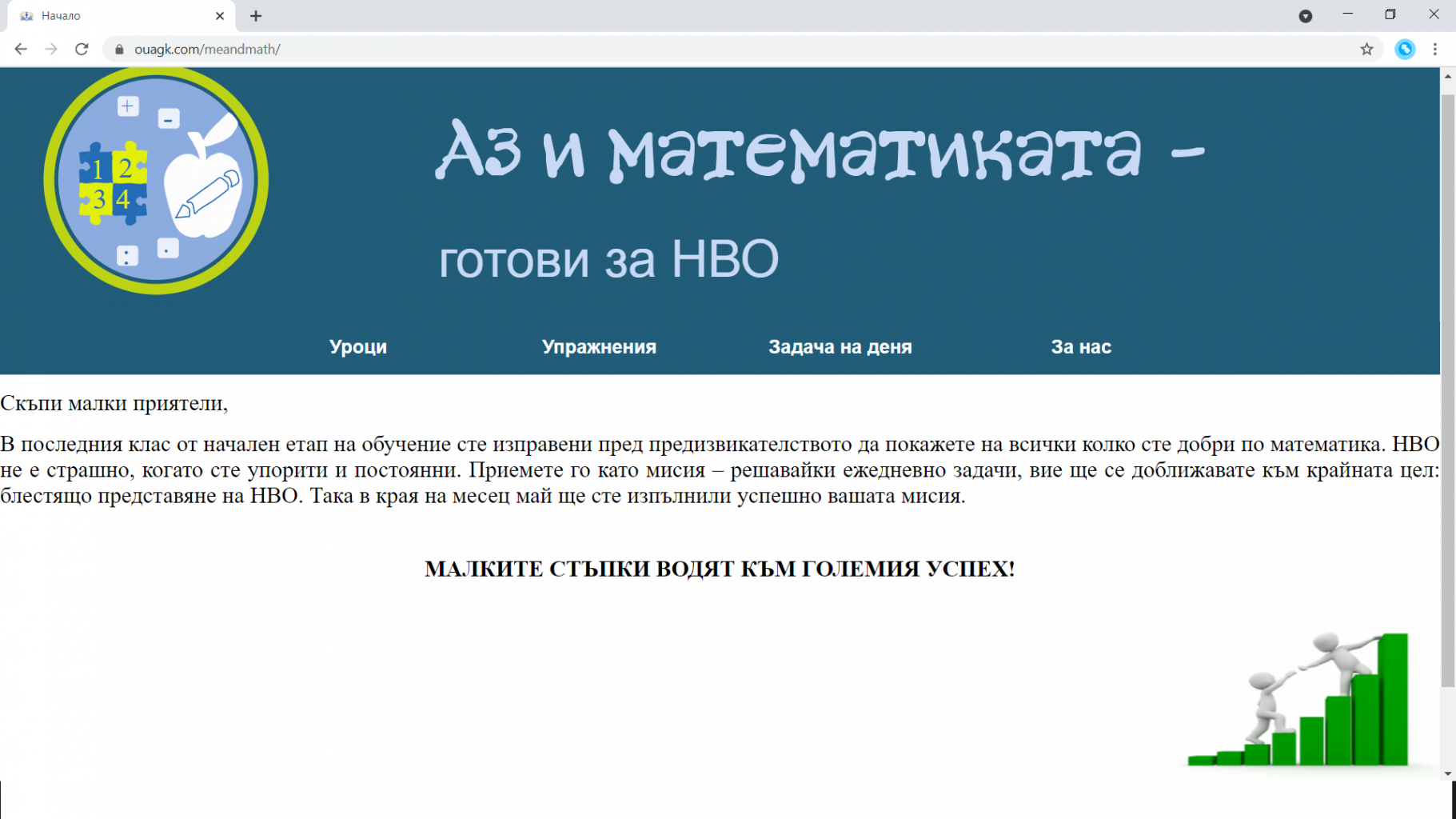Image resolution: width=1456 pixels, height=819 pixels.
Task: Click the Аз и математиката heading
Action: point(820,150)
